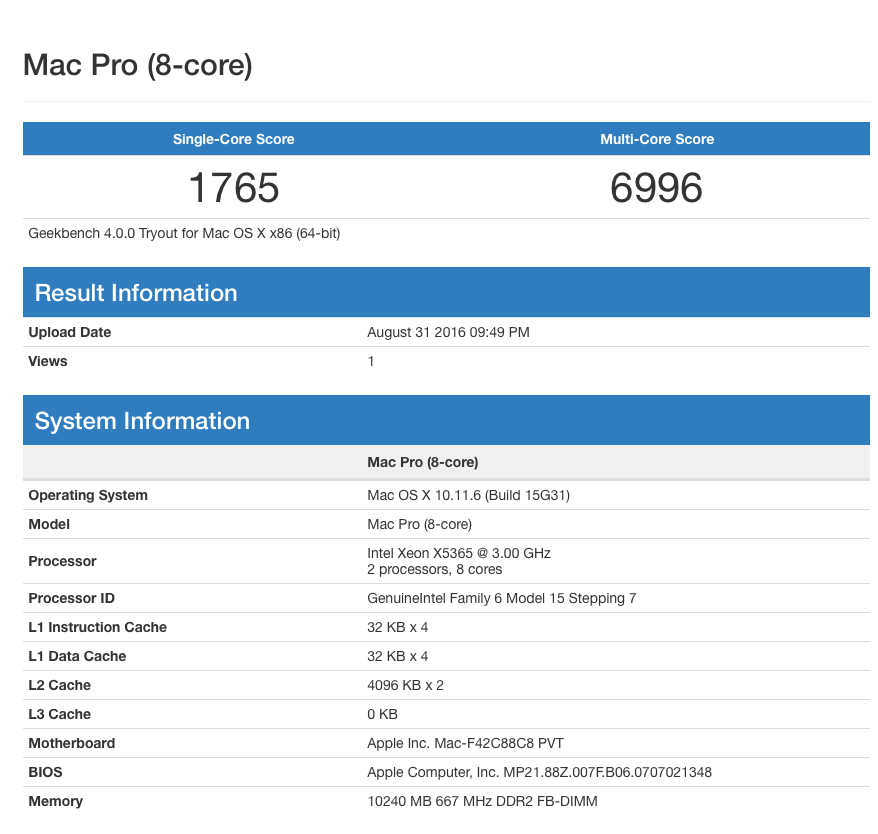This screenshot has height=834, width=878.
Task: Click the L1 Data Cache label
Action: (77, 656)
